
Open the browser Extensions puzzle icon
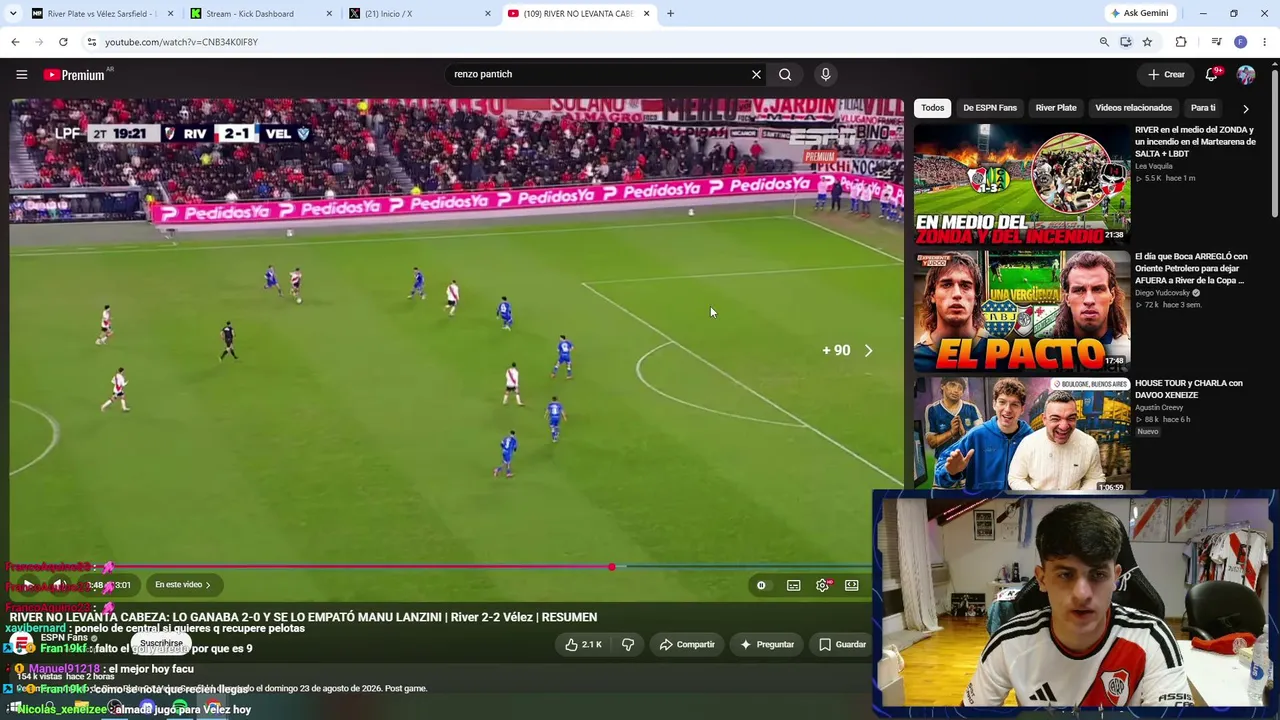(x=1181, y=42)
